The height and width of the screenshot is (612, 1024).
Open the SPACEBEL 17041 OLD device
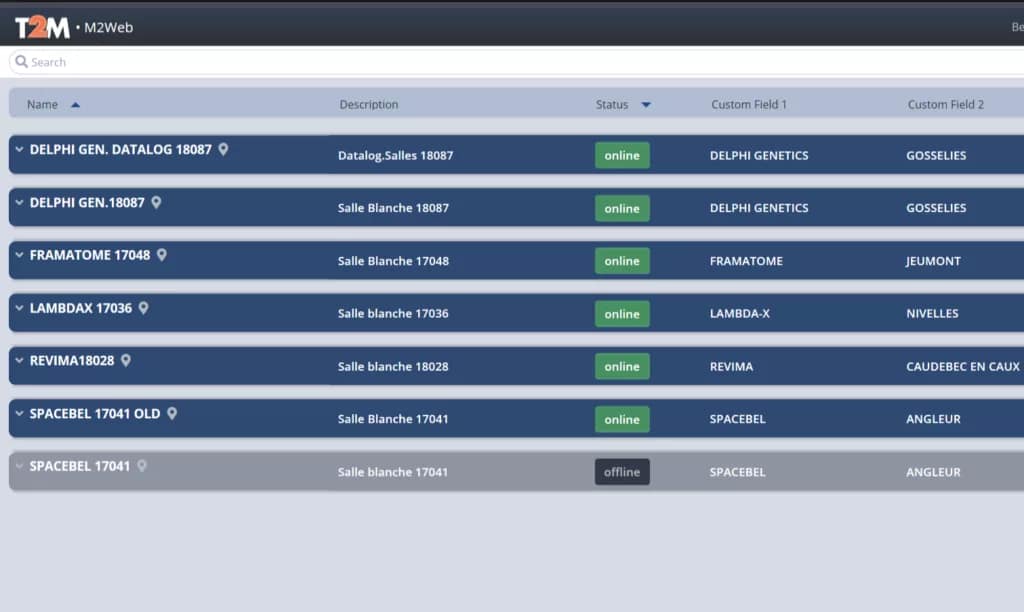click(95, 413)
